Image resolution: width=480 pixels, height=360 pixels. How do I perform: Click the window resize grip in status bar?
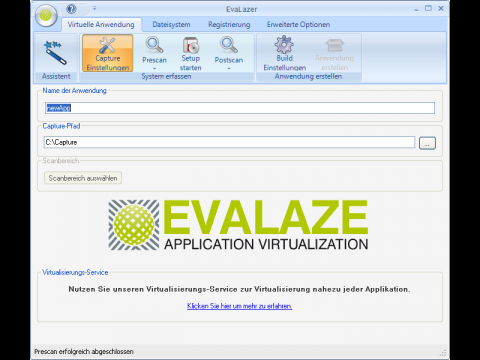(x=442, y=353)
